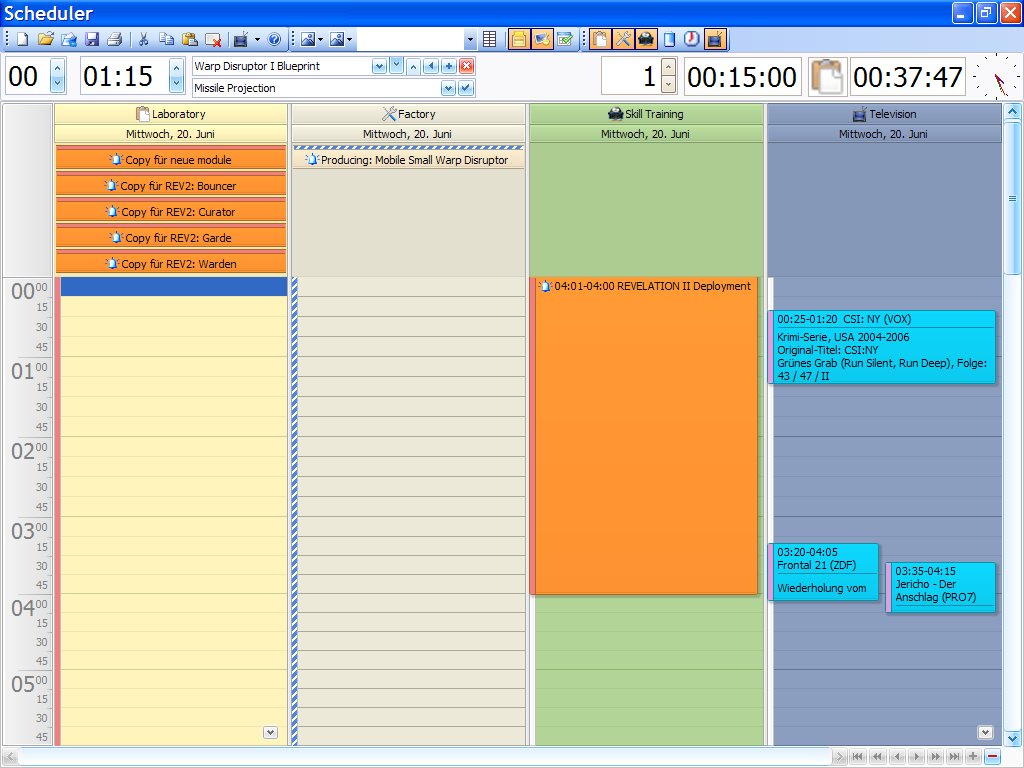Open file with the folder icon
Screen dimensions: 1024x768
coord(46,40)
